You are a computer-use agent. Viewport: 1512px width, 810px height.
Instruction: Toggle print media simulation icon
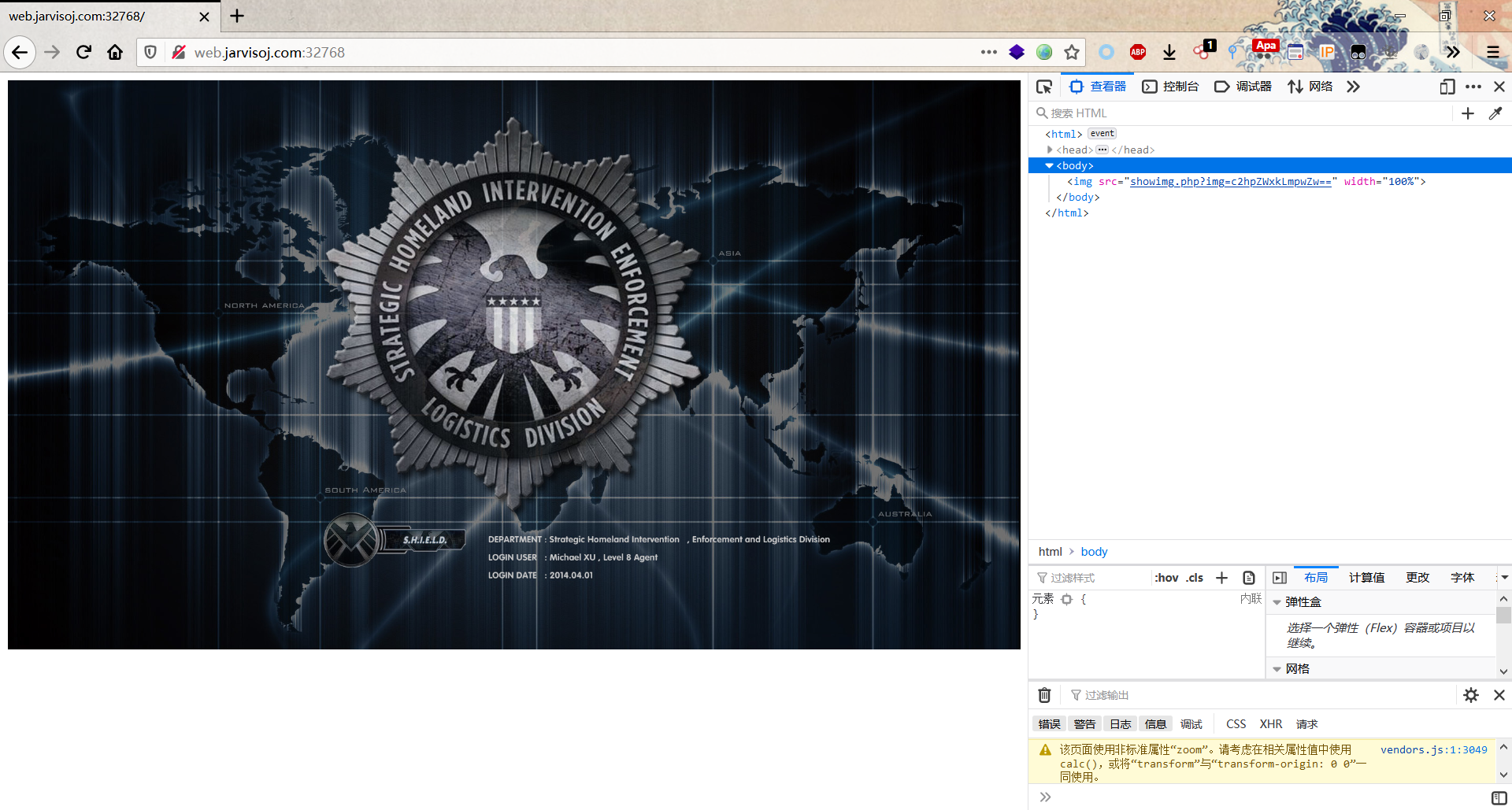click(1249, 578)
